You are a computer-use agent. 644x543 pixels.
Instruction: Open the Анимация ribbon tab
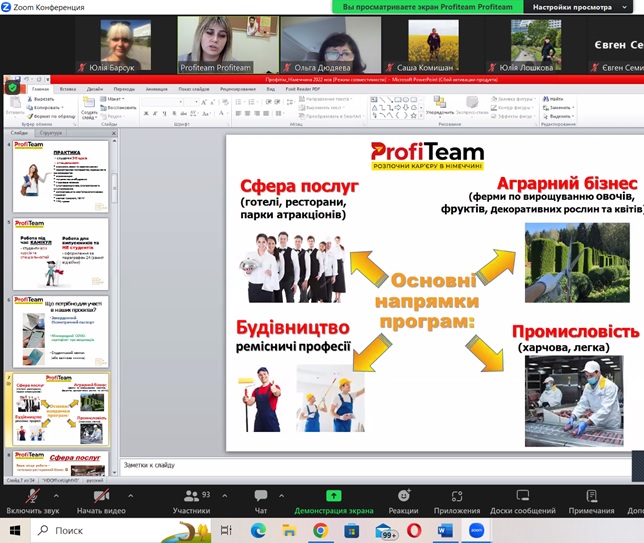tap(156, 89)
